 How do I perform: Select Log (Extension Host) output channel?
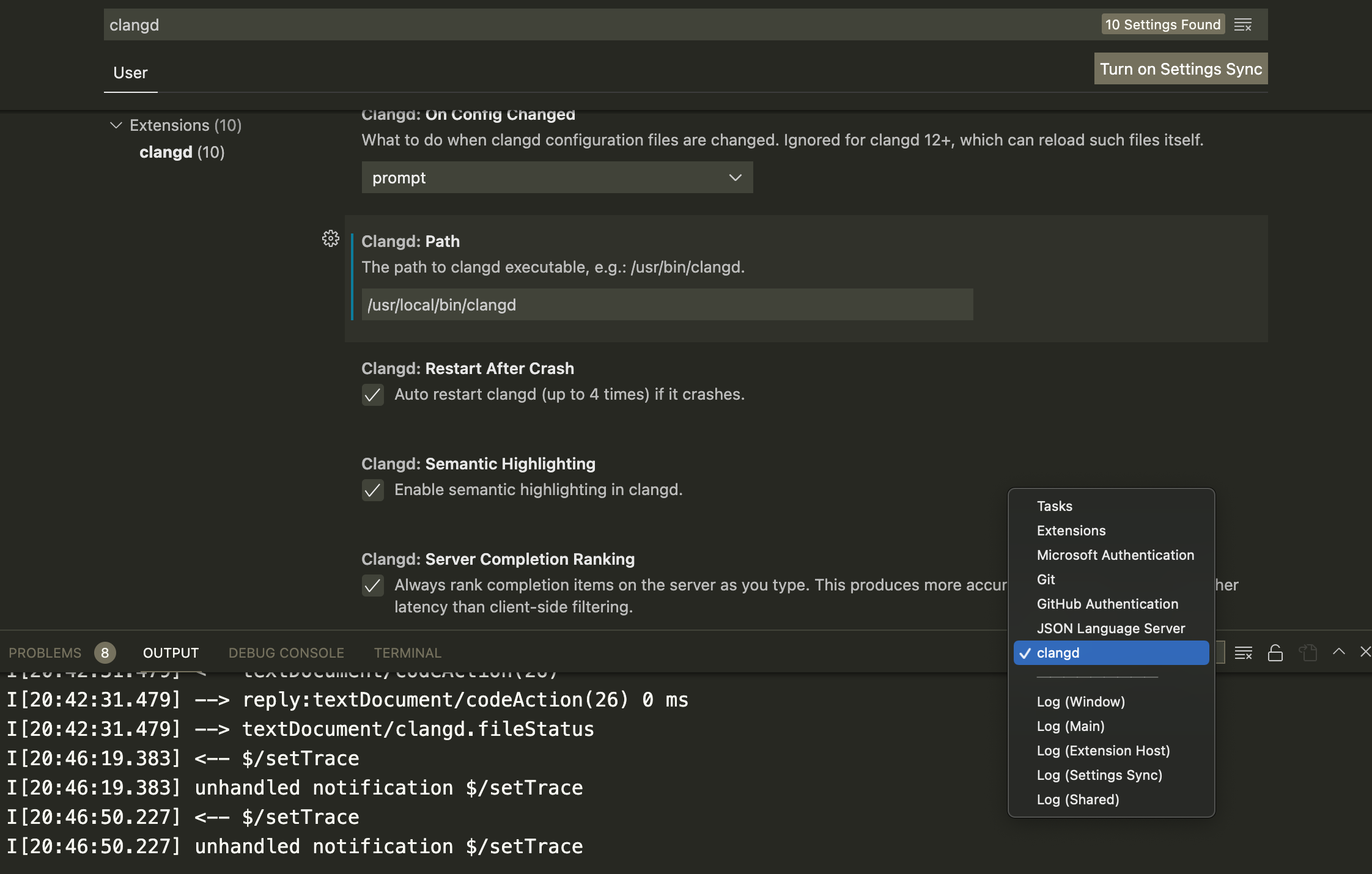point(1103,751)
